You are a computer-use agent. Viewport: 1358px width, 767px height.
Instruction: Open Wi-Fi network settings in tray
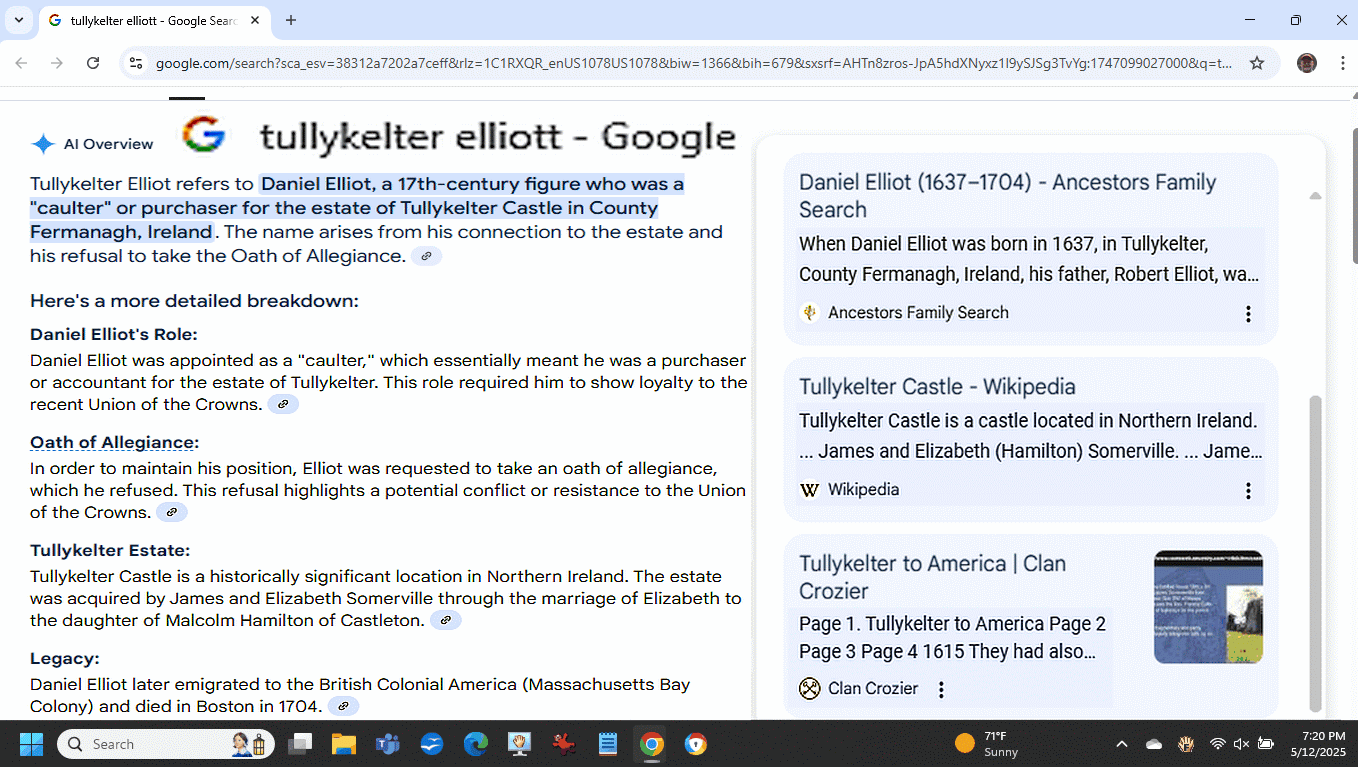click(x=1217, y=744)
